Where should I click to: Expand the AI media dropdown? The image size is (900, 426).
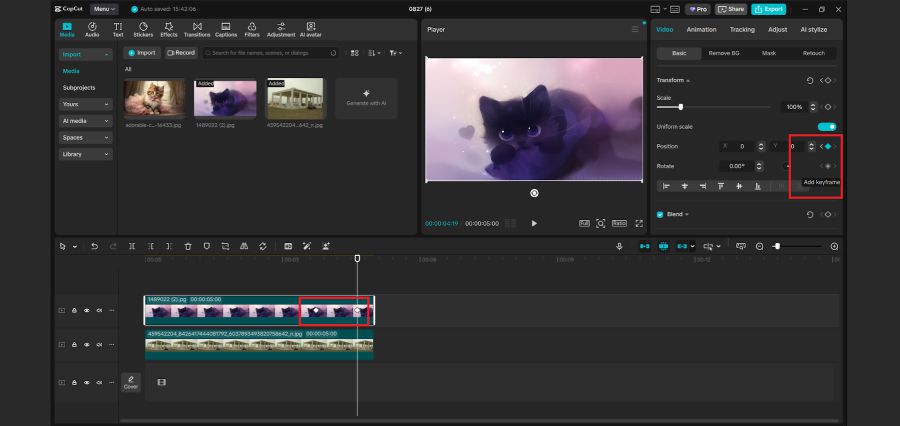85,121
